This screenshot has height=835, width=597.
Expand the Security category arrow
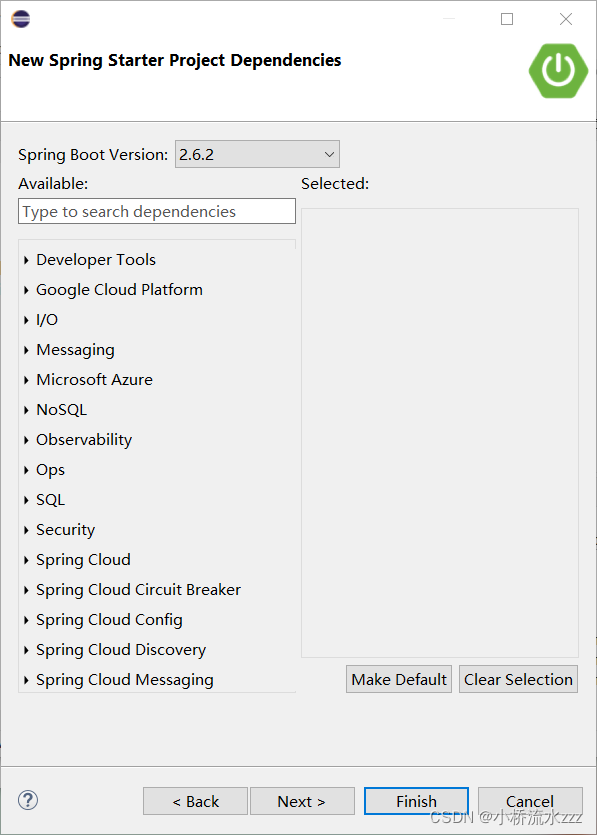26,530
